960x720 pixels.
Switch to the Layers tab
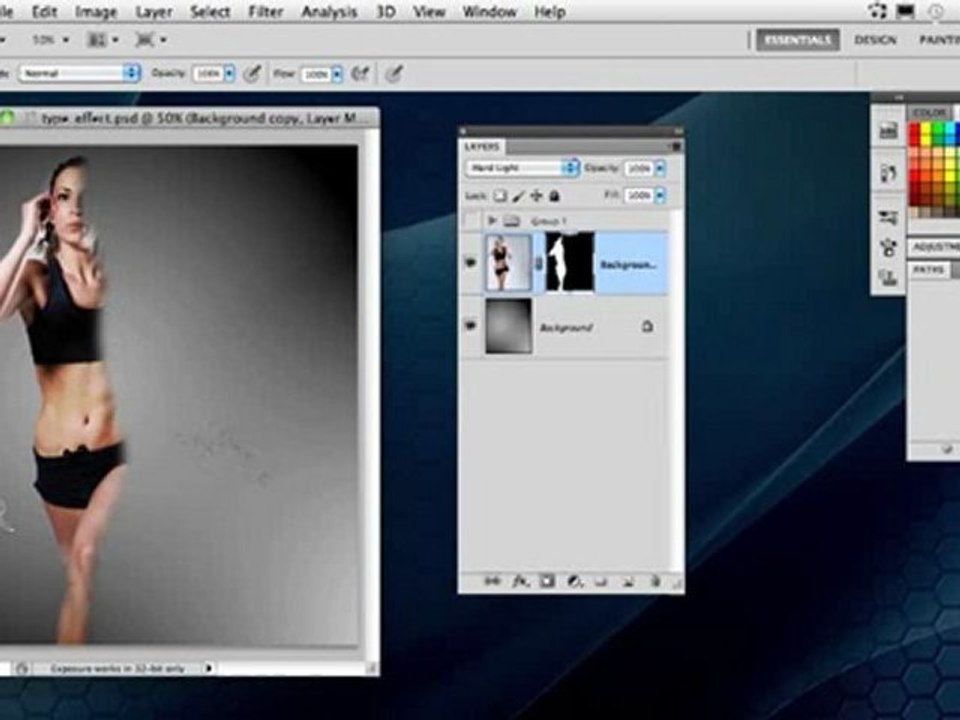click(x=482, y=146)
